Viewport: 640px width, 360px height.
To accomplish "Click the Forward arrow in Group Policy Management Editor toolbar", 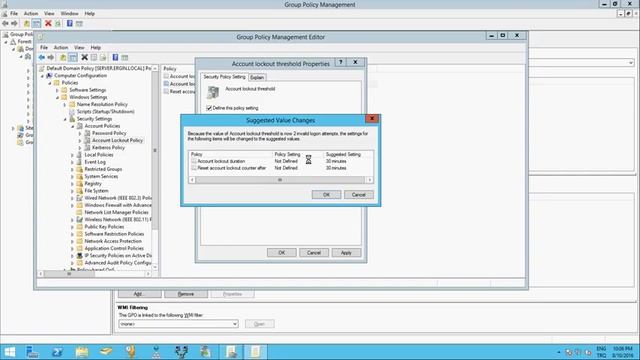I will (x=51, y=58).
